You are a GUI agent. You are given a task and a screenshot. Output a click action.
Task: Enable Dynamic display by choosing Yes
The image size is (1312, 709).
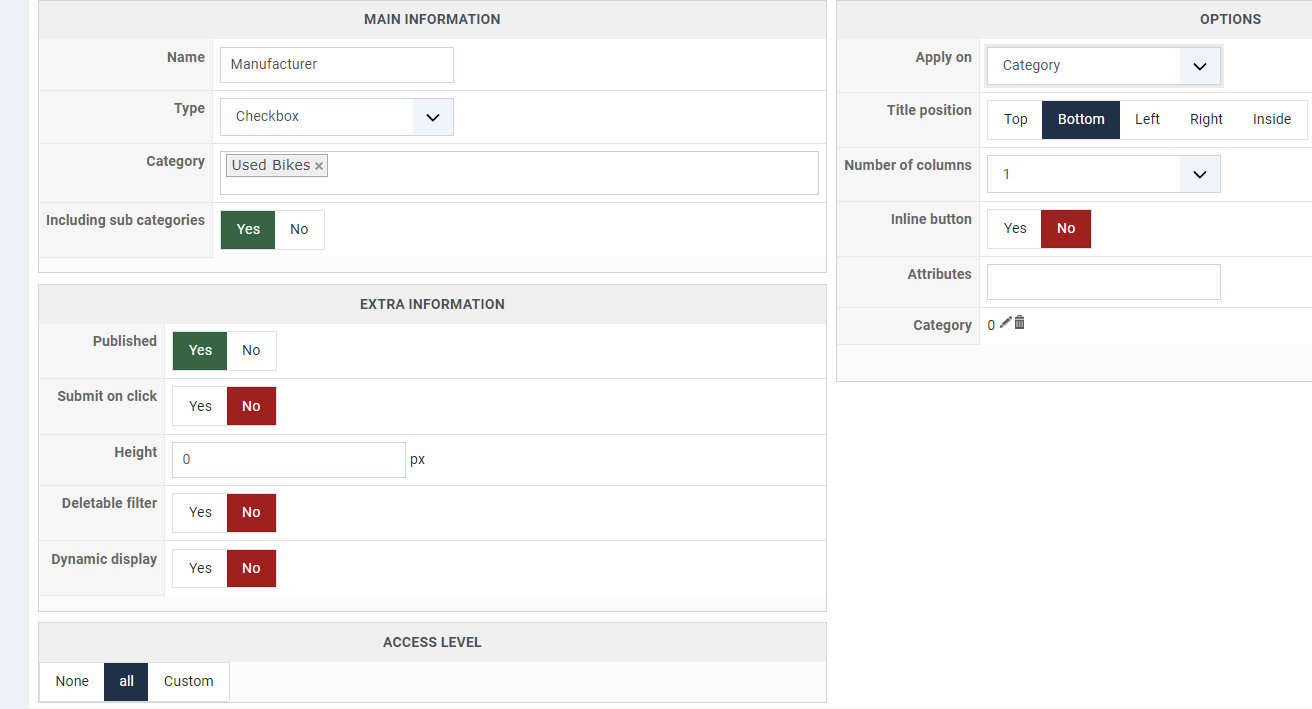tap(200, 568)
